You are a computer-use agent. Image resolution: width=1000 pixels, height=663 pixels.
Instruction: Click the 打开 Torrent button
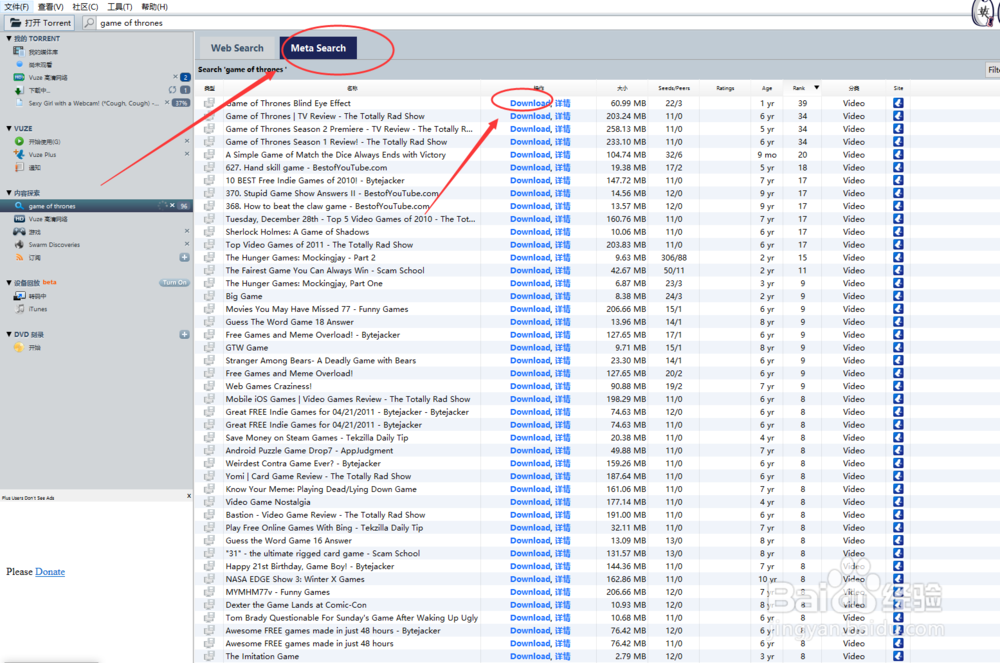point(40,22)
